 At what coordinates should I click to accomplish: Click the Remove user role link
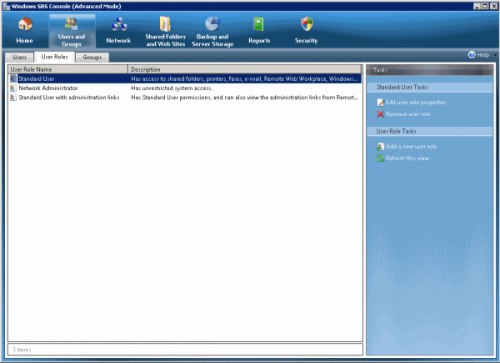[408, 114]
